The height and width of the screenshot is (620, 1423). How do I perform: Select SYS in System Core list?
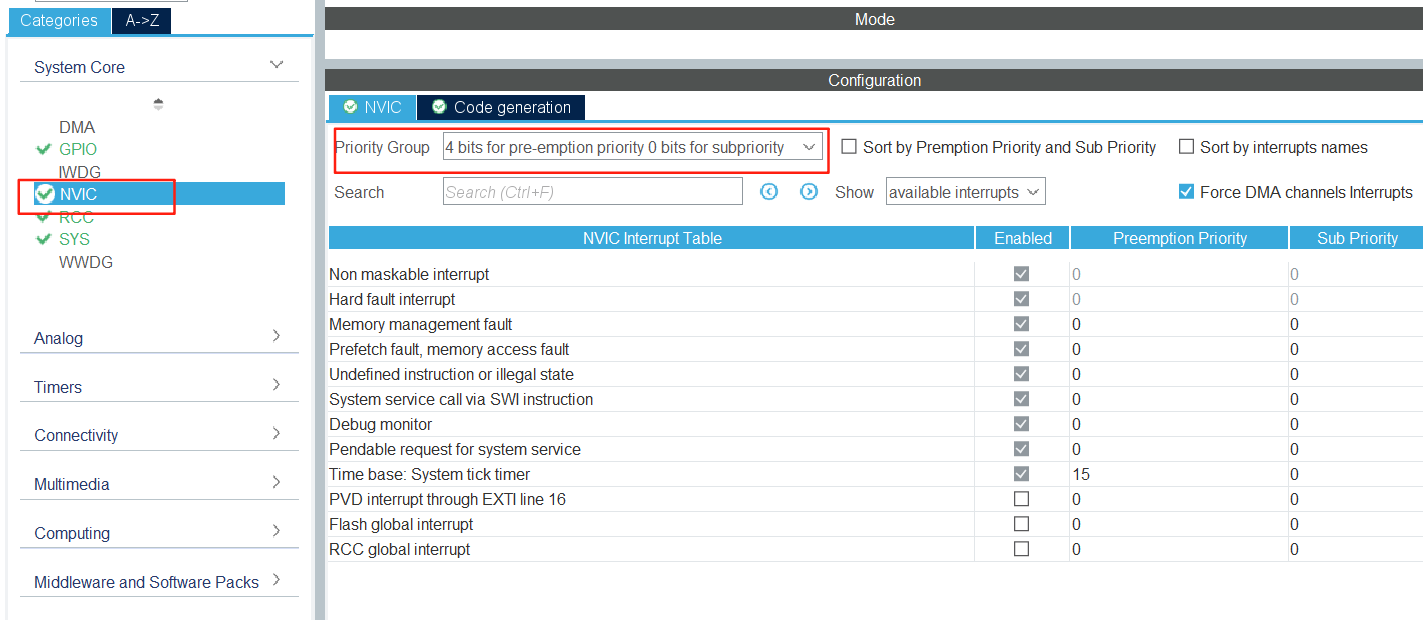[x=74, y=239]
